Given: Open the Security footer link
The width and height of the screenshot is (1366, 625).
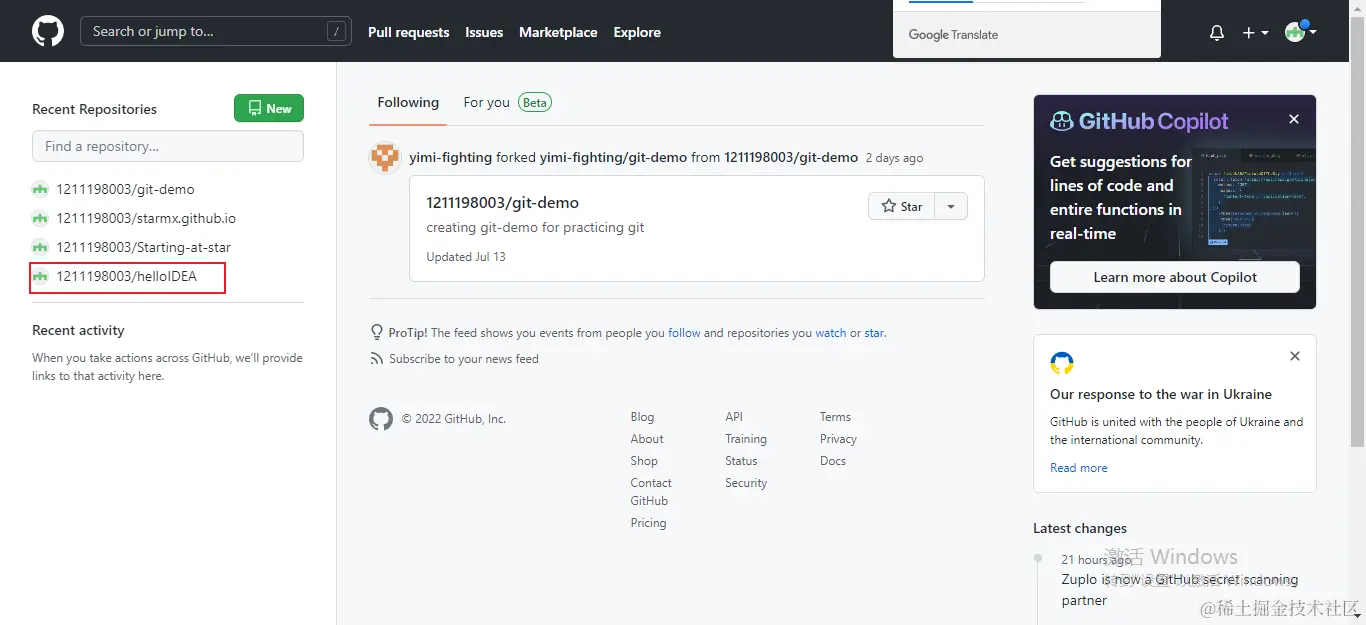Looking at the screenshot, I should [x=746, y=483].
